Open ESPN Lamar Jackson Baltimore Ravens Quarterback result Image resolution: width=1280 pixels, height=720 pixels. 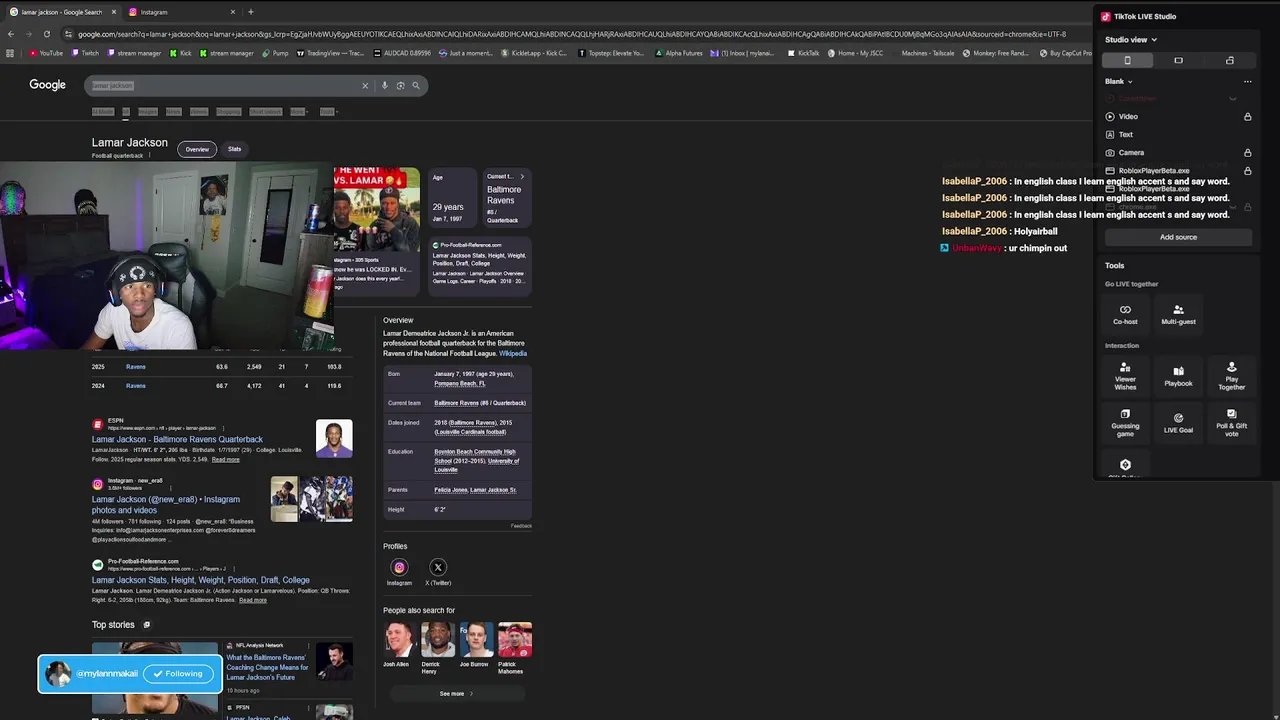click(177, 439)
